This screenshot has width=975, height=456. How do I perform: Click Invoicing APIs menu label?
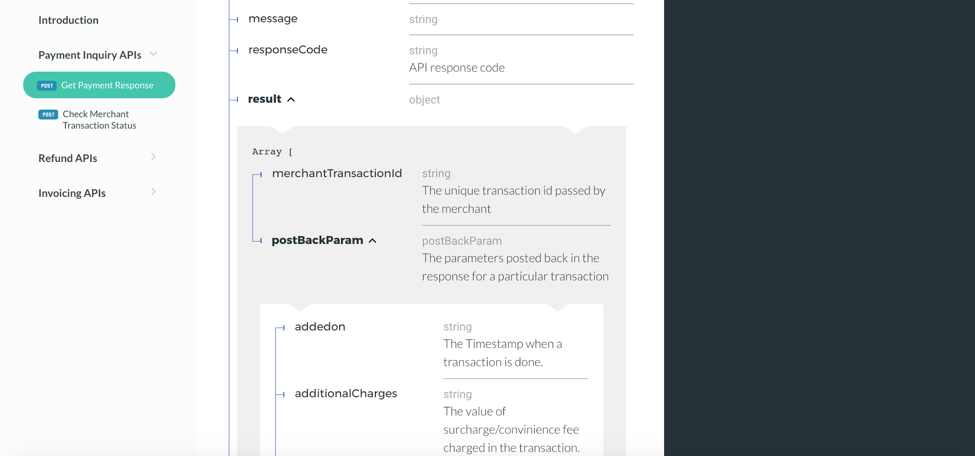(72, 193)
